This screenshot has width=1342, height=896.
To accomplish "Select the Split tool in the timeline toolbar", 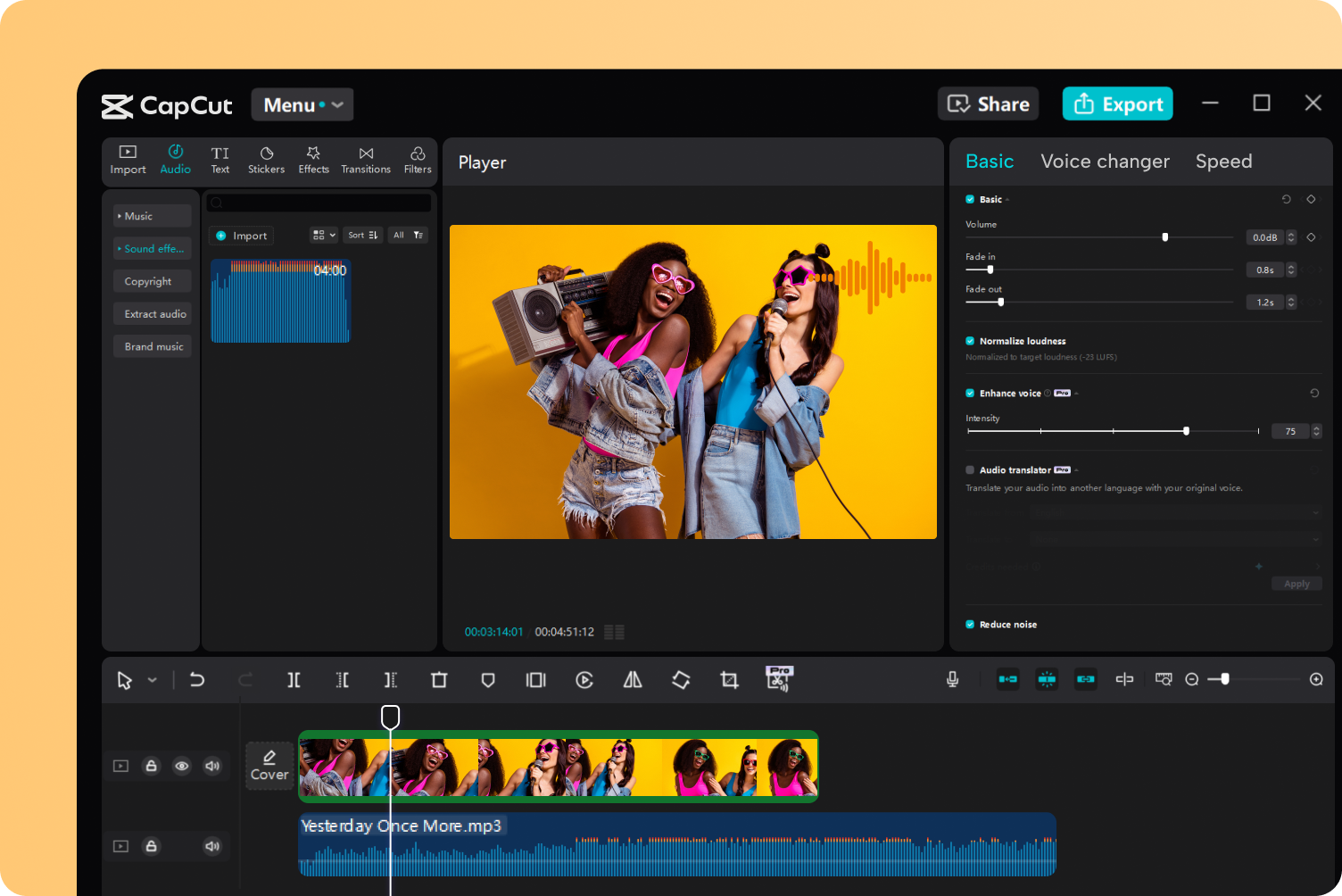I will tap(294, 679).
